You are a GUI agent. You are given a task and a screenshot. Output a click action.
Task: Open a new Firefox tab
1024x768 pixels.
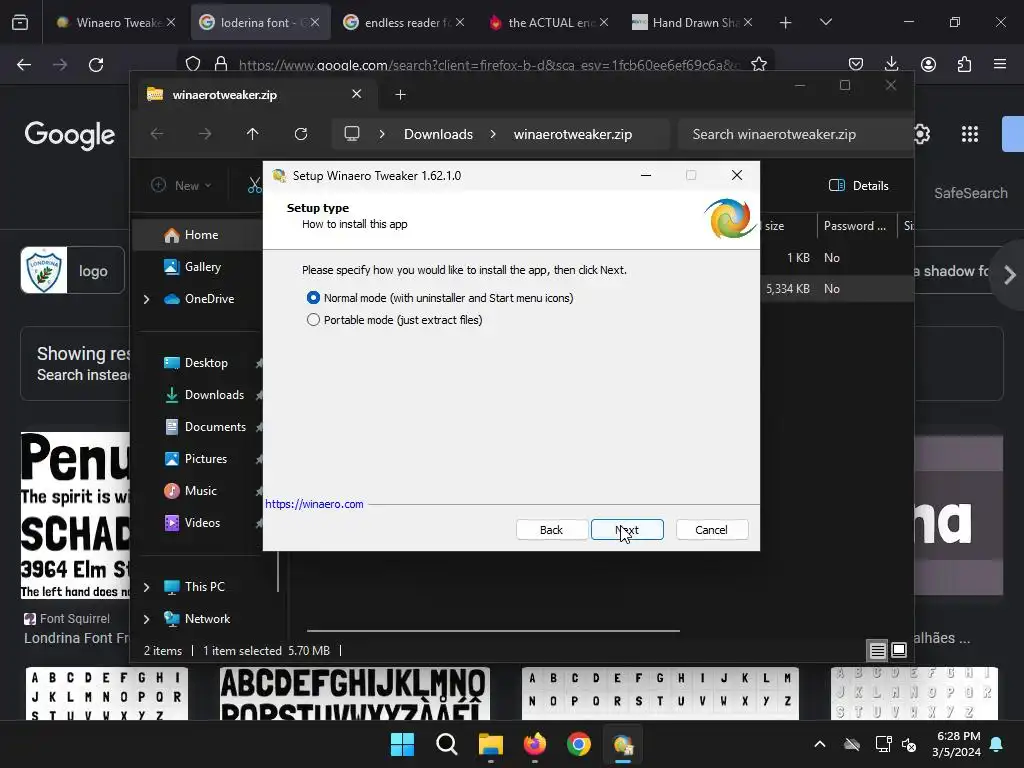coord(786,23)
